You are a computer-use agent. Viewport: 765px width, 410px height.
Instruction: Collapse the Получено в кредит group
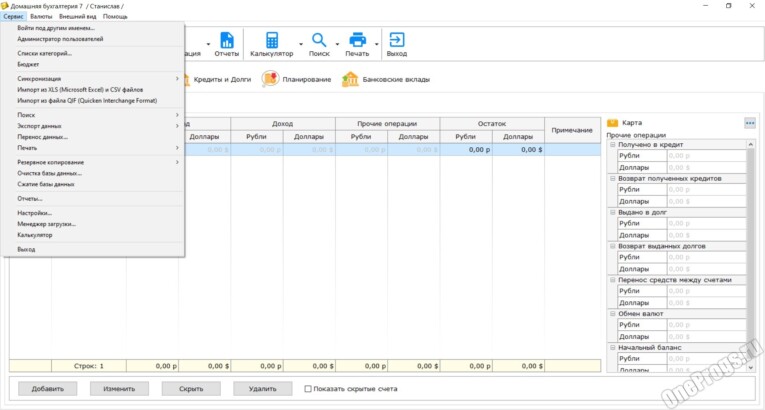click(x=613, y=145)
